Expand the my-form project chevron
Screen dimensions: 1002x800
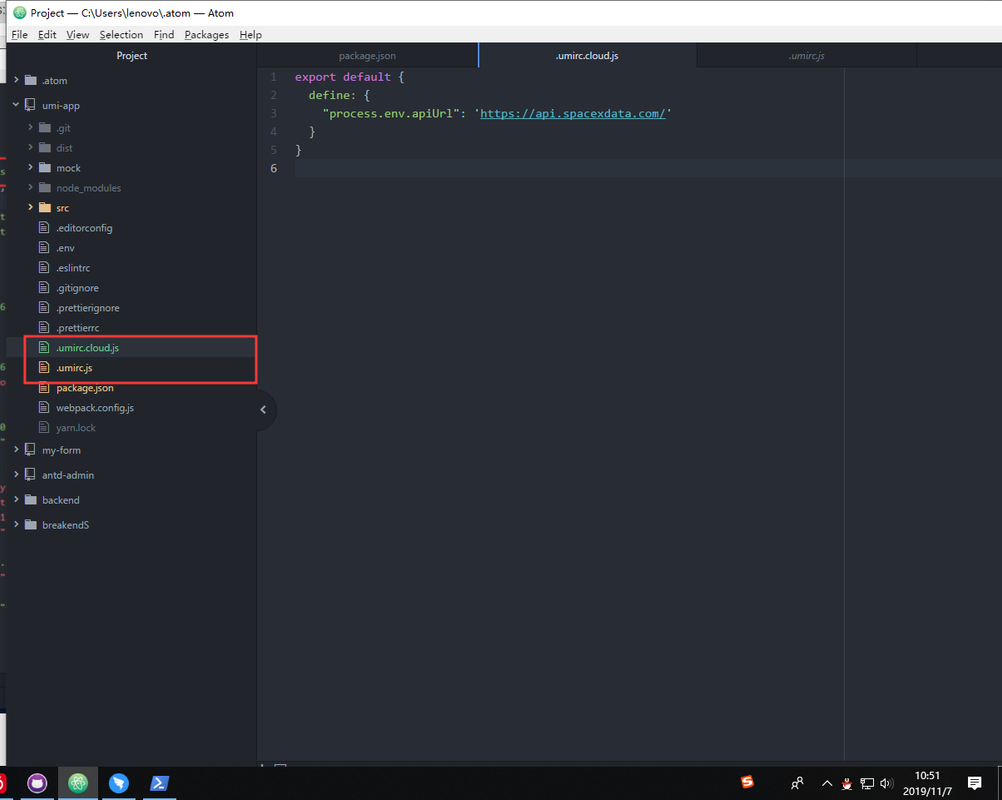pyautogui.click(x=16, y=449)
